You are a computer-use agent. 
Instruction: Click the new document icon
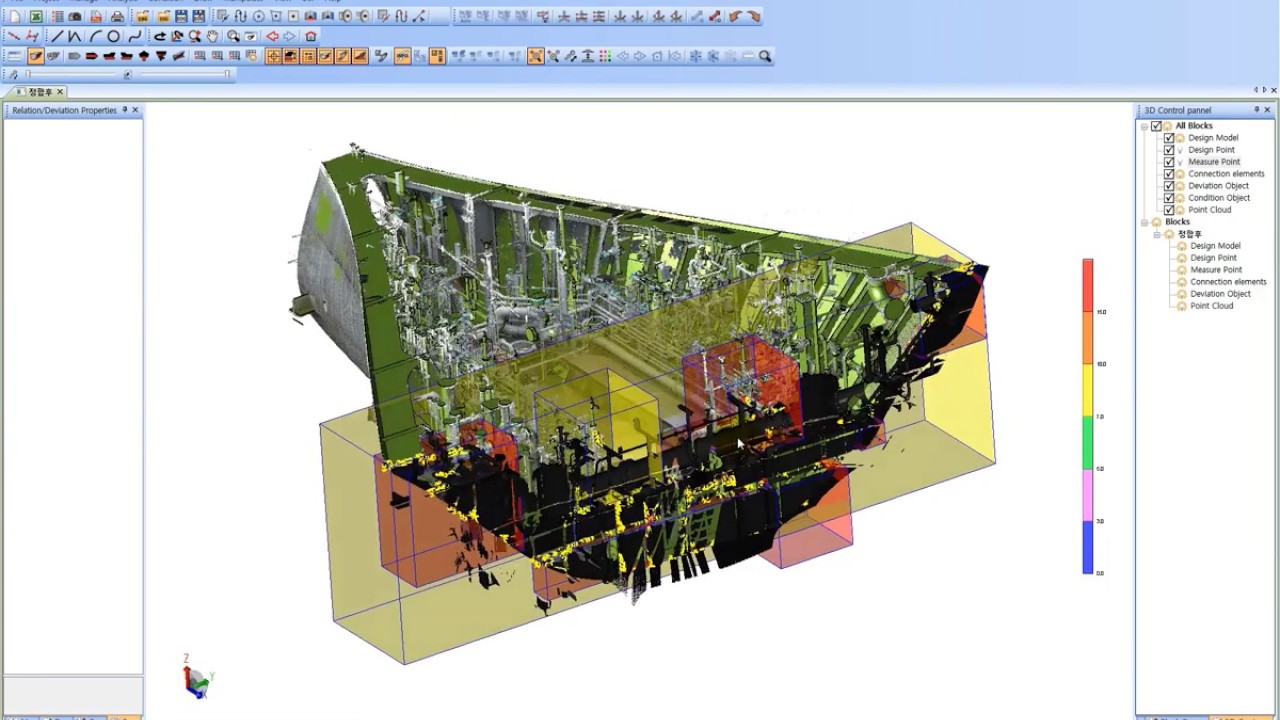coord(14,16)
